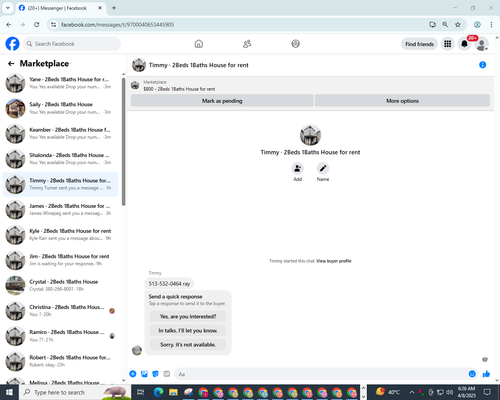Open Microsoft Edge from taskbar
500x400 pixels.
click(158, 392)
